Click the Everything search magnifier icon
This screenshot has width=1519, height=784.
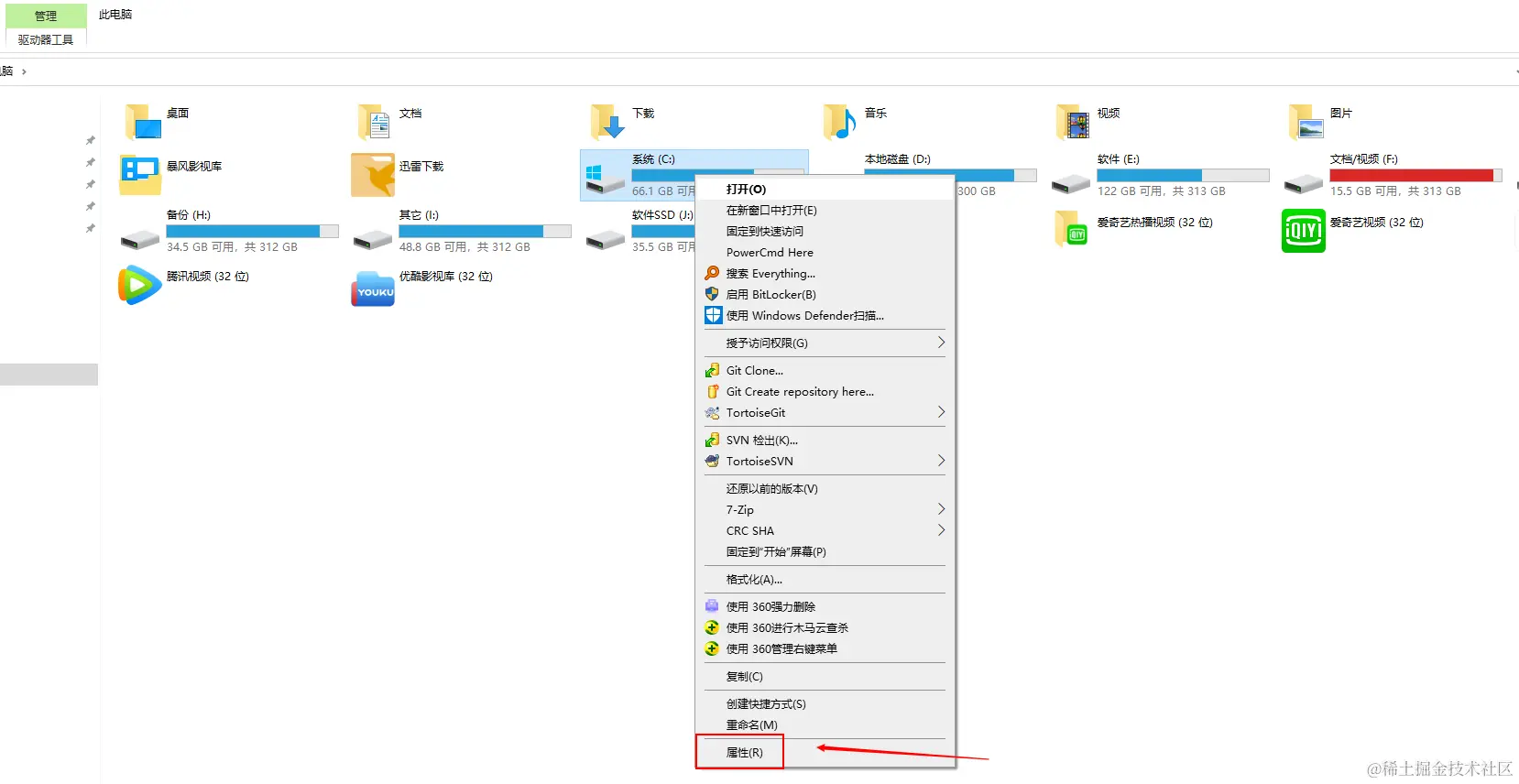coord(712,273)
